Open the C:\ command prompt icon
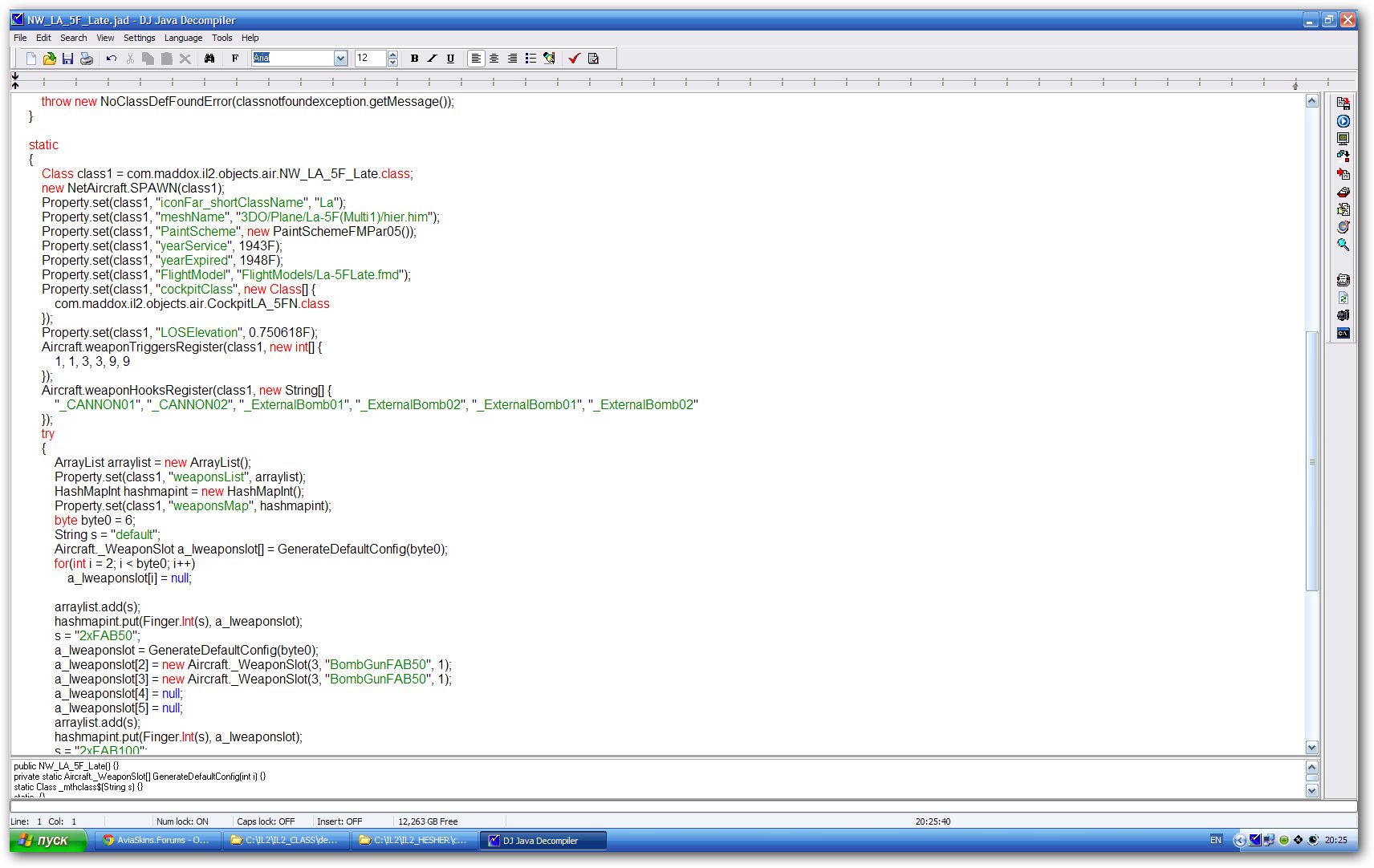1374x868 pixels. (1344, 333)
